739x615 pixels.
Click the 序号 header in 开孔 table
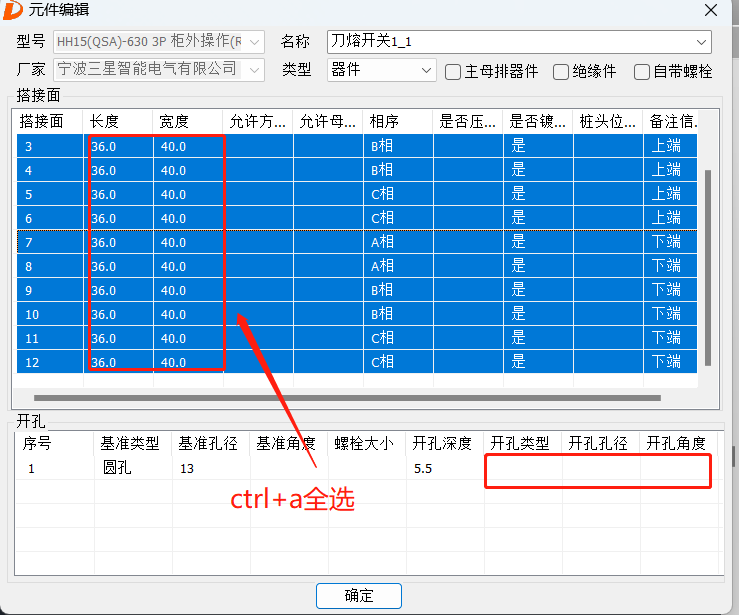[54, 443]
